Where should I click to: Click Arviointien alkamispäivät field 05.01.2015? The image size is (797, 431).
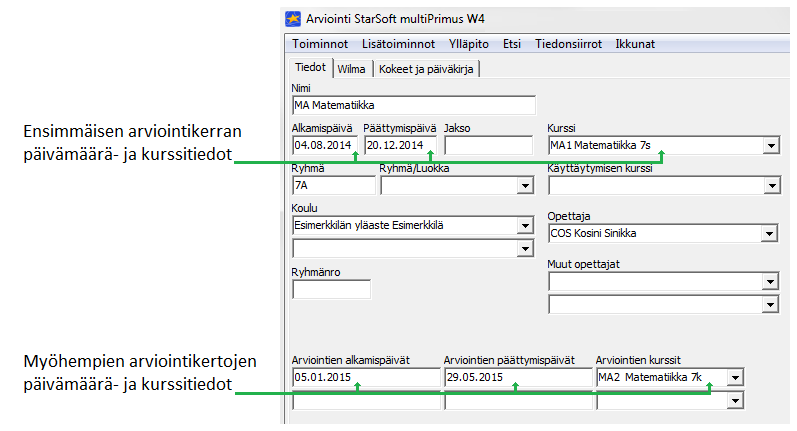click(366, 377)
